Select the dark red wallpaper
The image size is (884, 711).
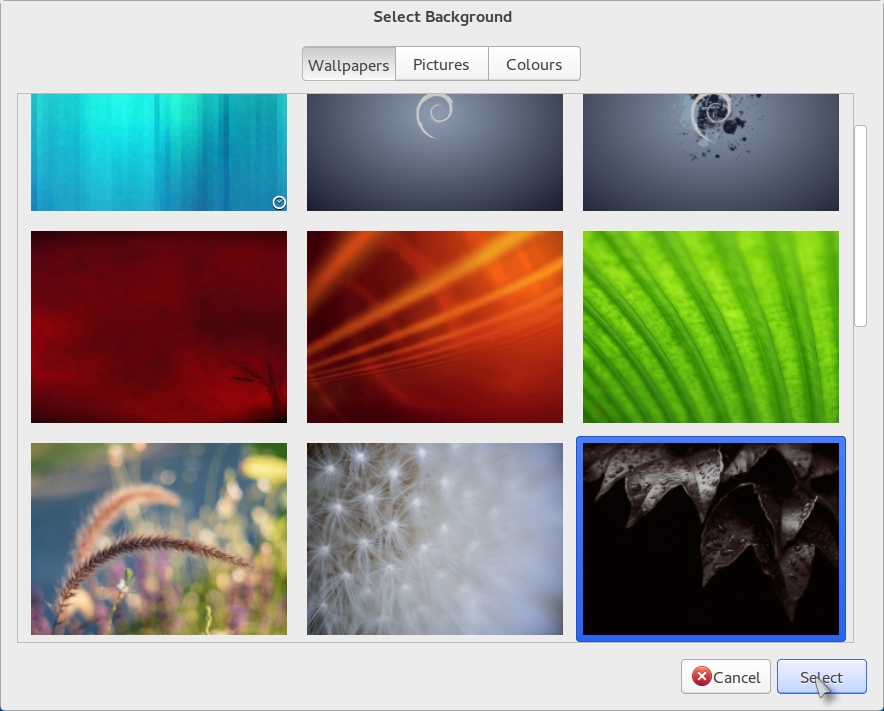[x=158, y=327]
